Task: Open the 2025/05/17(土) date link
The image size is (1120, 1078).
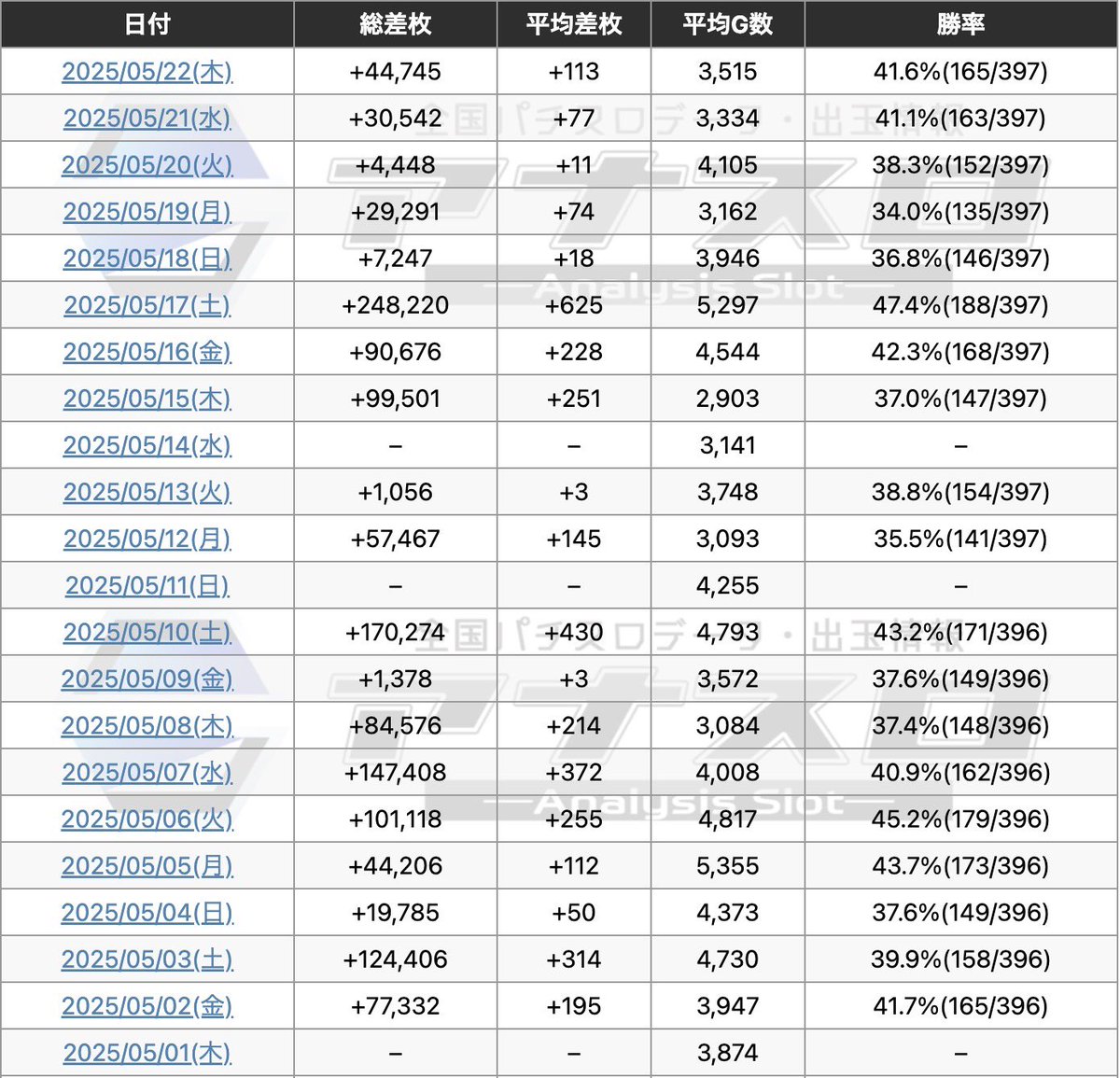Action: (147, 305)
